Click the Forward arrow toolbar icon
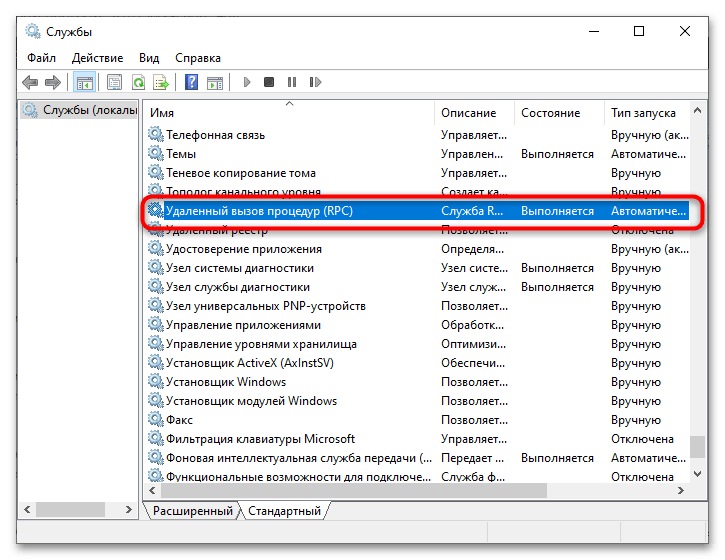 point(53,82)
